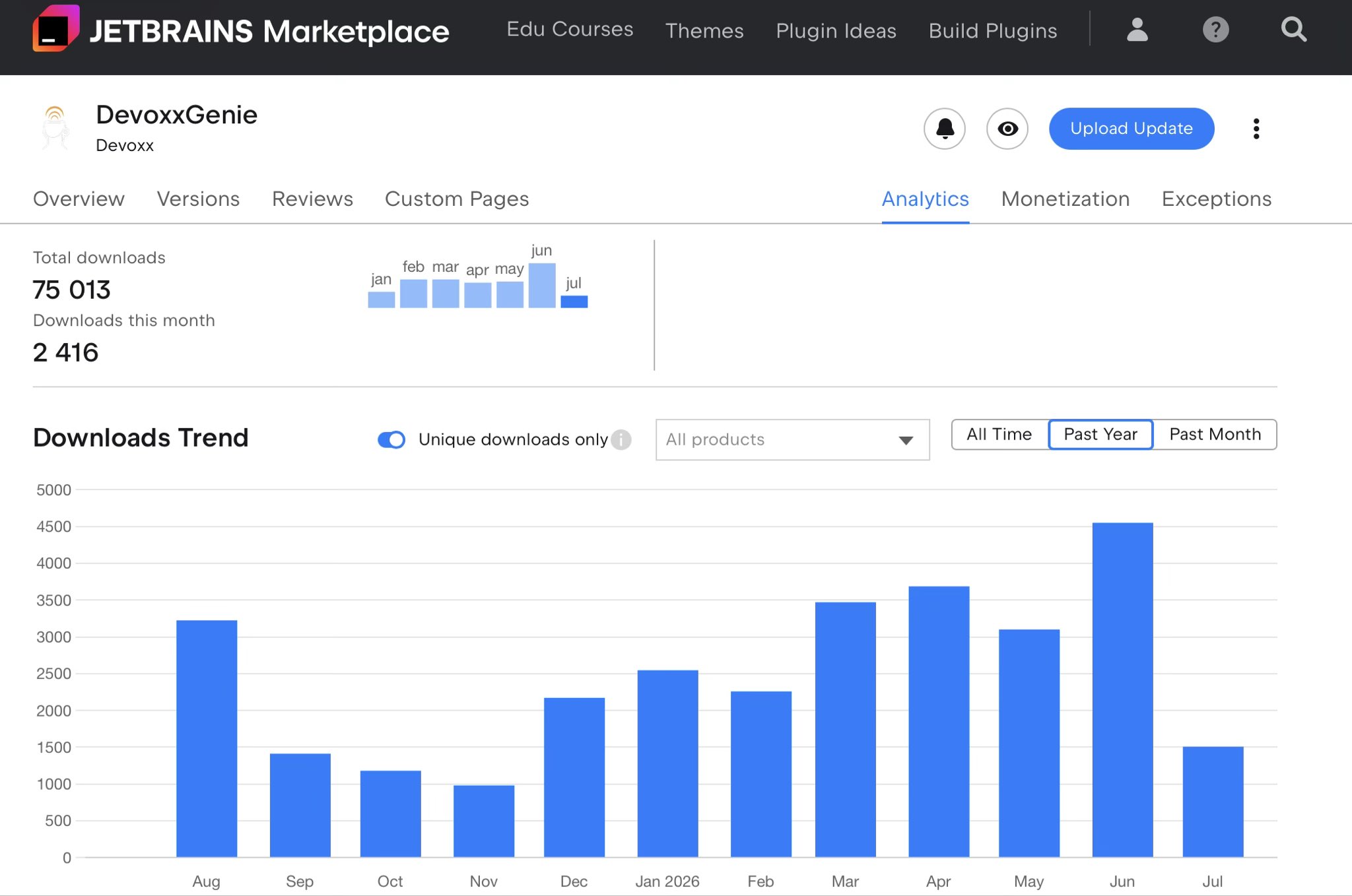Switch to the Analytics tab
The width and height of the screenshot is (1352, 896).
925,199
